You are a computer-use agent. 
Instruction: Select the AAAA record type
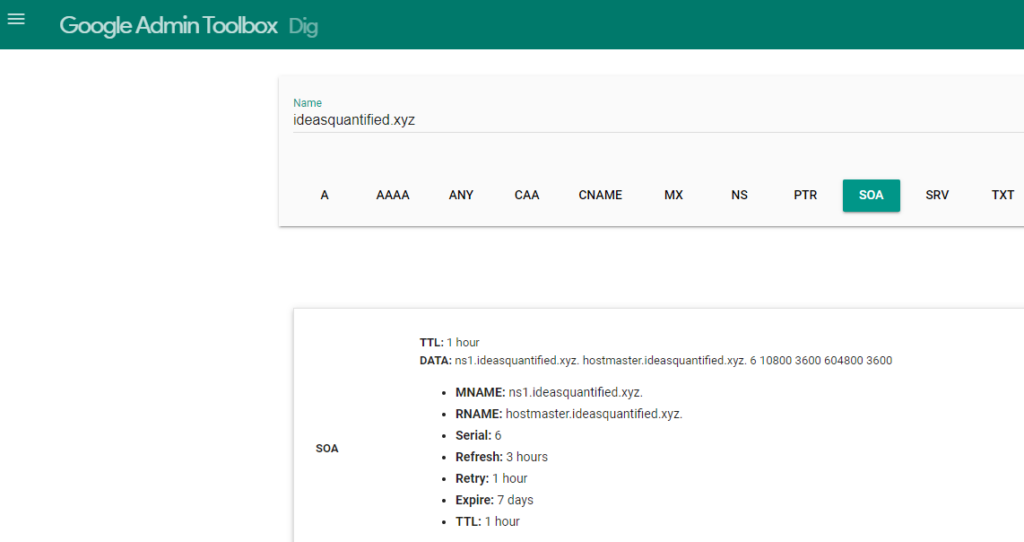pos(392,195)
